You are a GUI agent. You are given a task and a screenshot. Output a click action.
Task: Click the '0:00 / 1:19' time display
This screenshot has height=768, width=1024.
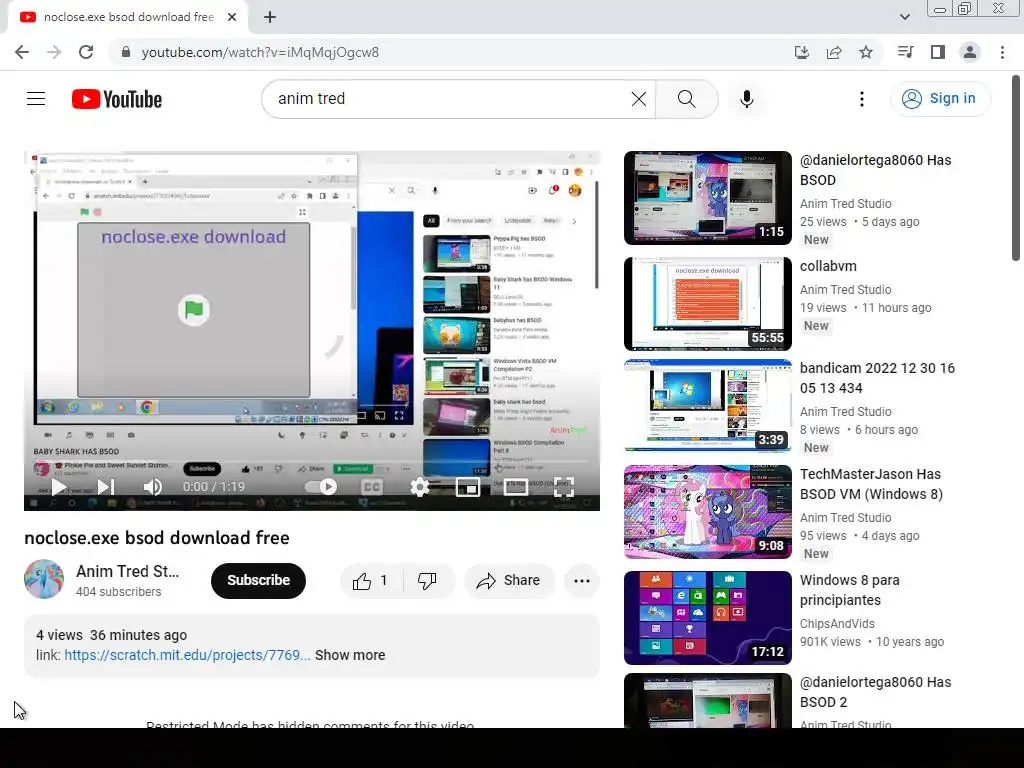(x=214, y=487)
